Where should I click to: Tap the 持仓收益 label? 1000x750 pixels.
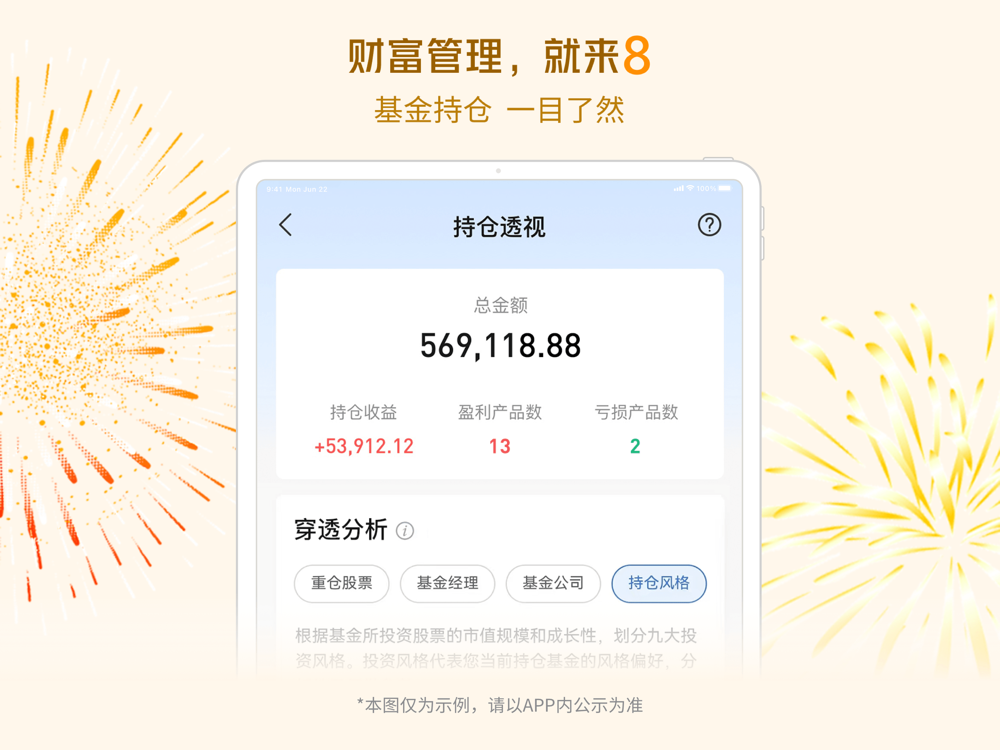[364, 413]
